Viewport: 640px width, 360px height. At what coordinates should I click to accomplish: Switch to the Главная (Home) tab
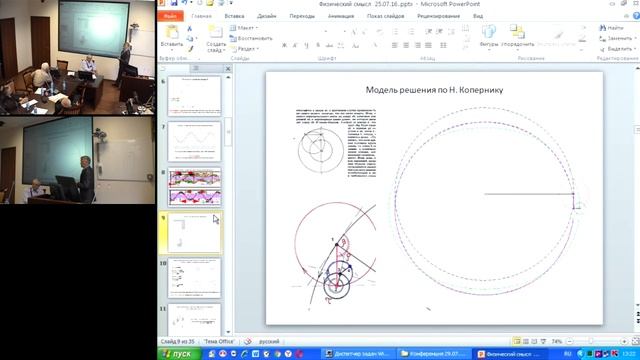pos(202,16)
